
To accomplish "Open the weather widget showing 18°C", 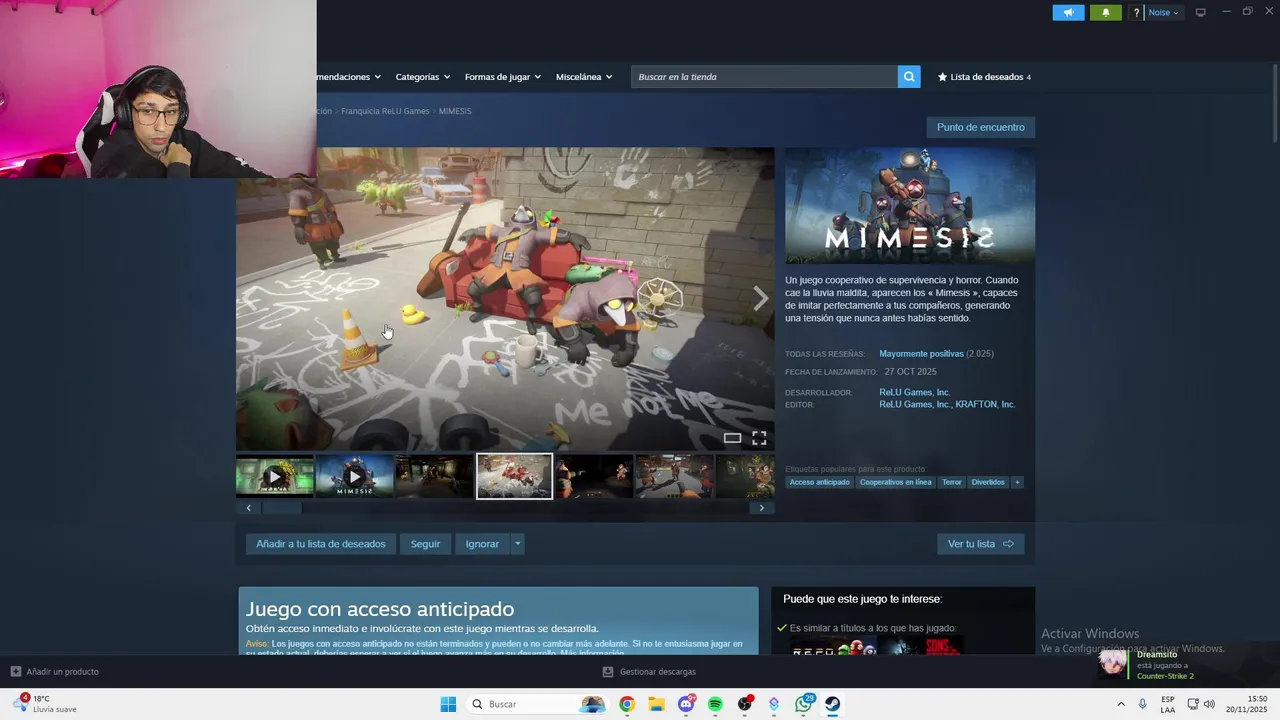I will [45, 704].
